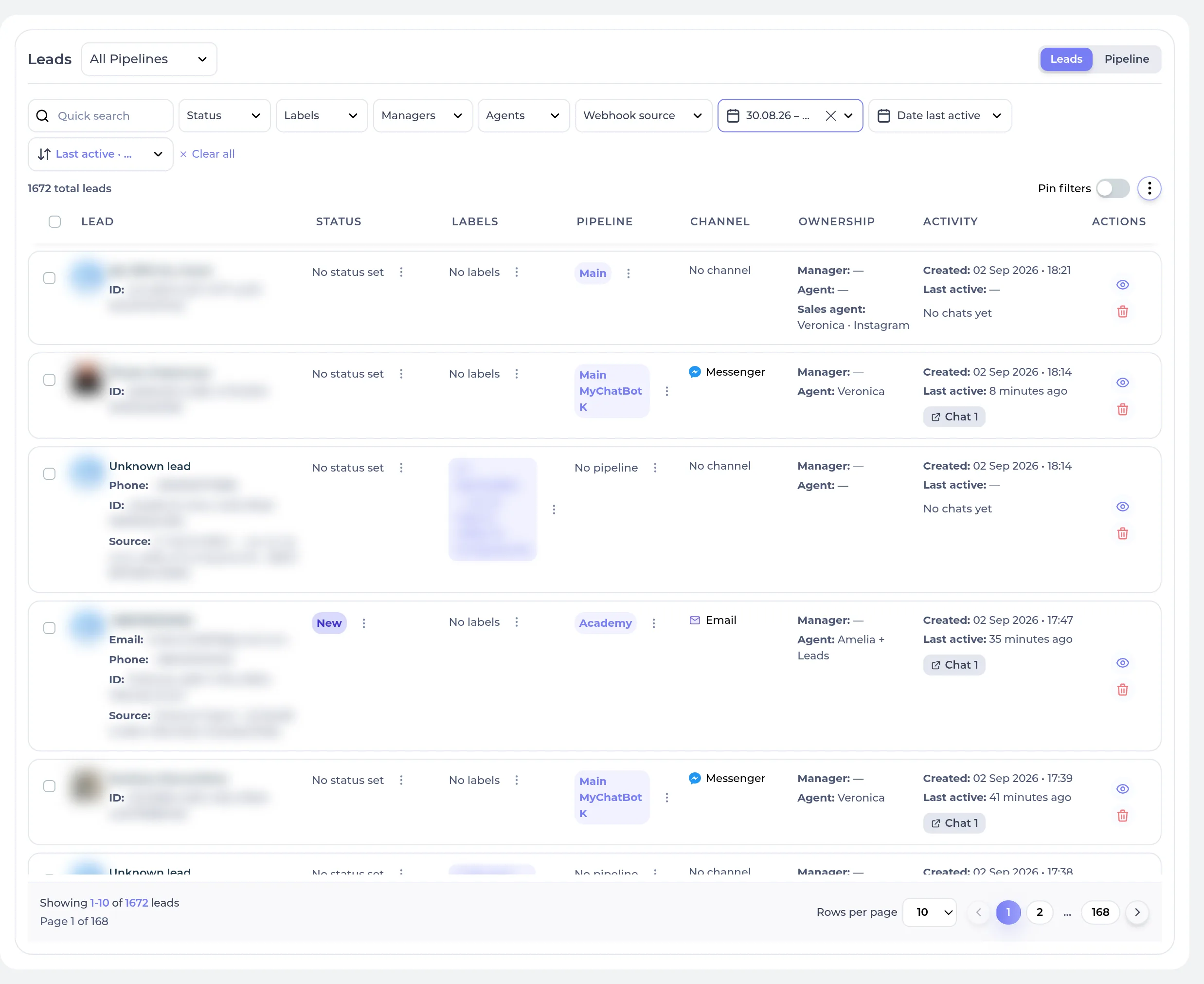Viewport: 1204px width, 984px height.
Task: Toggle the Pin filters switch
Action: (1113, 188)
